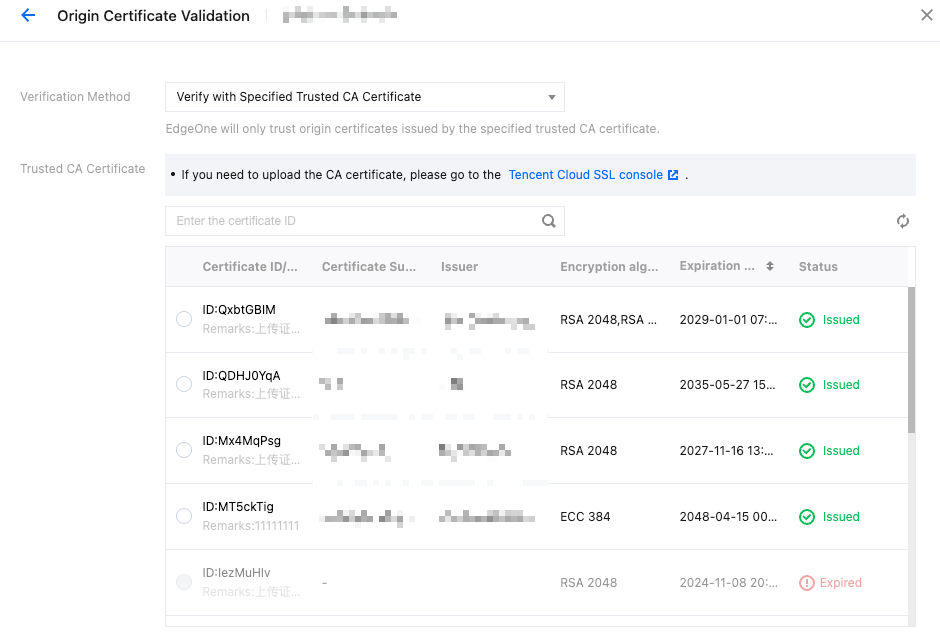Screen dimensions: 940x638
Task: Click the Origin Certificate Validation title
Action: coord(153,16)
